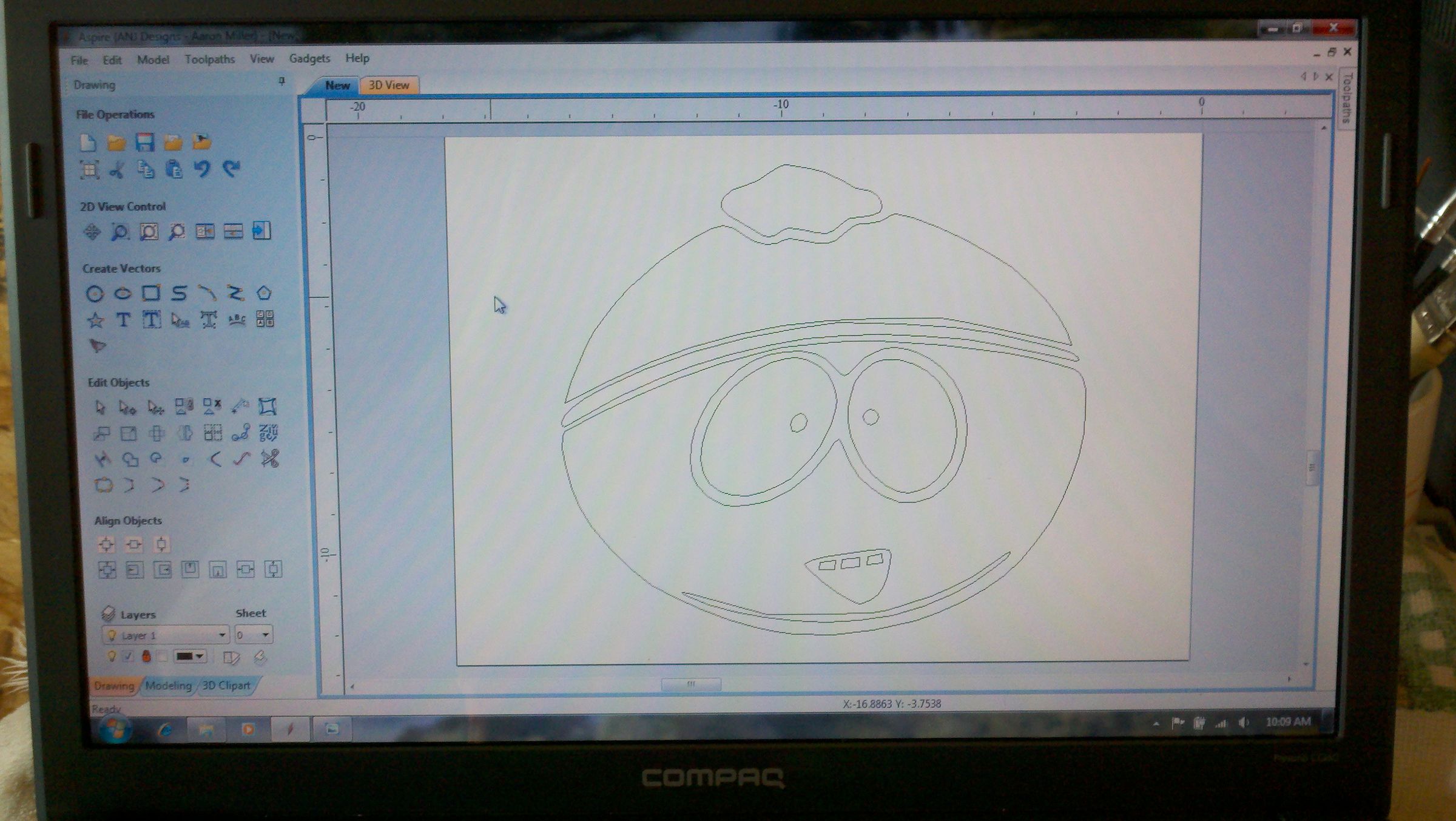Click the horizontal scrollbar below the drawing
Viewport: 1456px width, 821px height.
[692, 684]
